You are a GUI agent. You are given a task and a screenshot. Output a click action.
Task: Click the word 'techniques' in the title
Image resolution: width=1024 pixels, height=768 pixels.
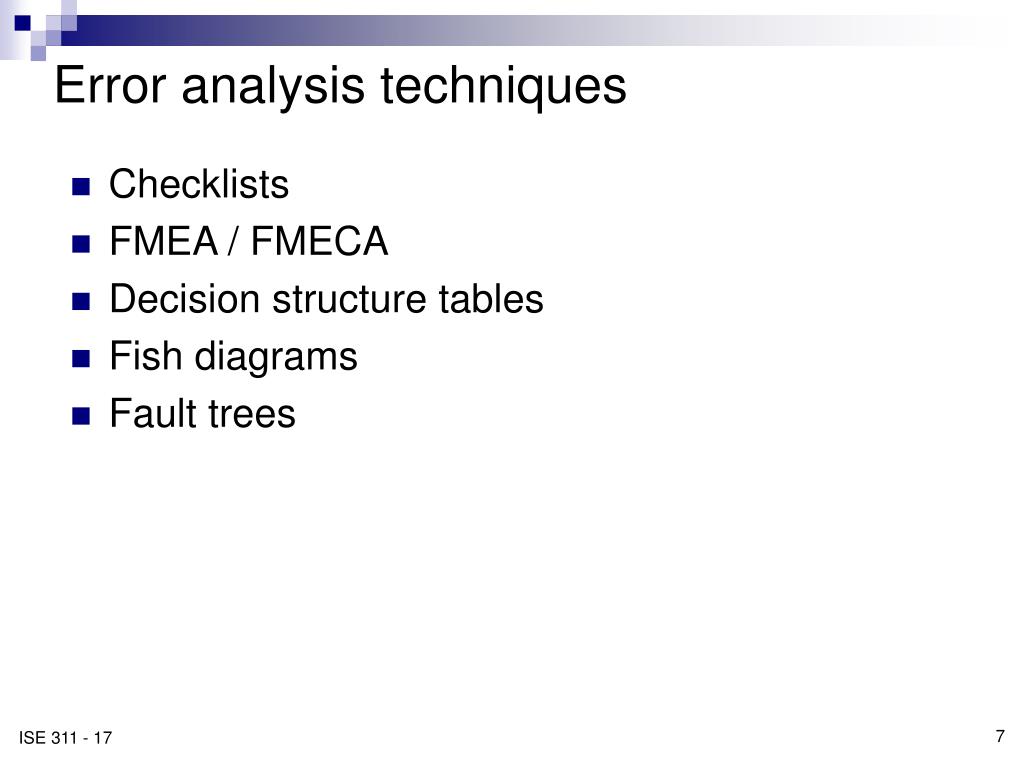click(504, 87)
